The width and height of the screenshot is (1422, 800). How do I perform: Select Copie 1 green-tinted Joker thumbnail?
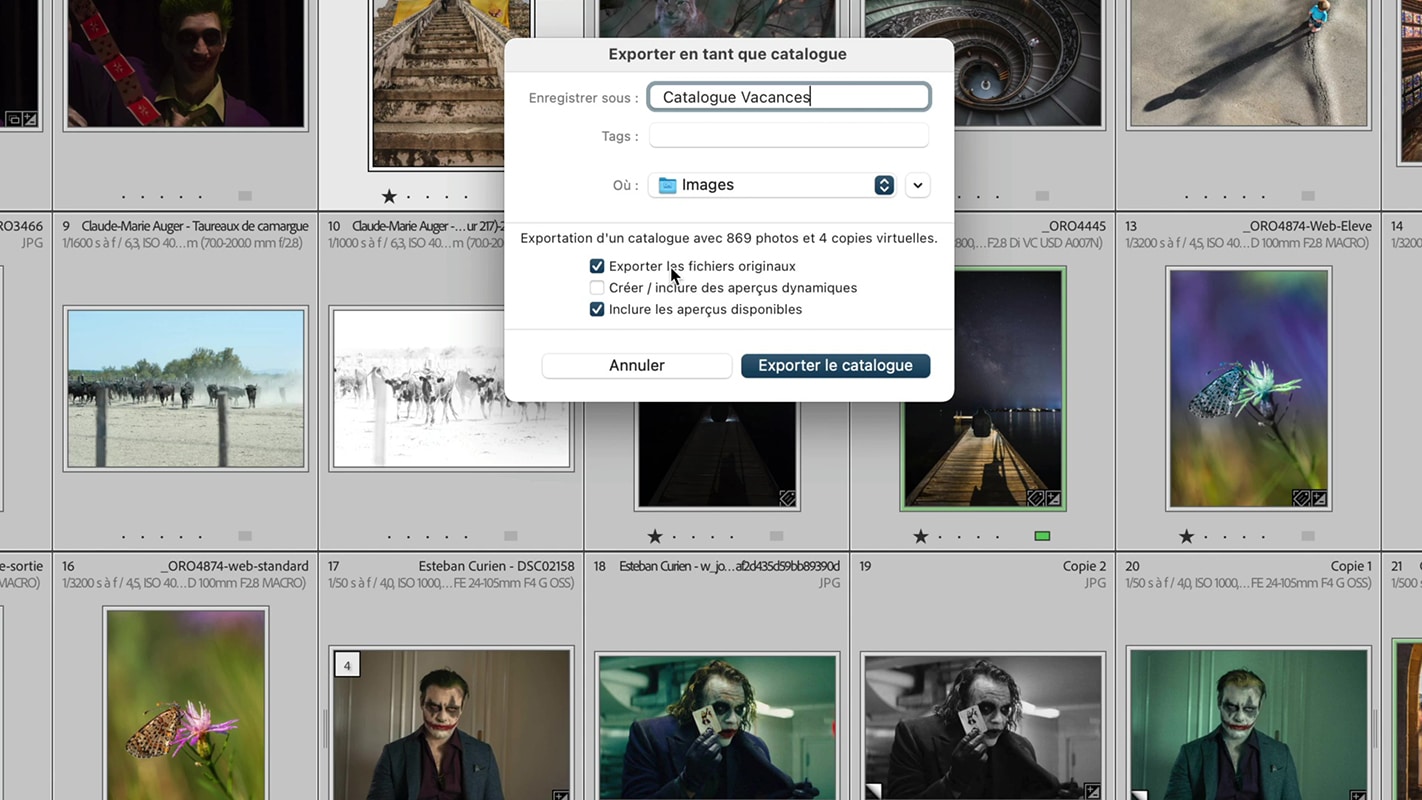tap(1249, 725)
